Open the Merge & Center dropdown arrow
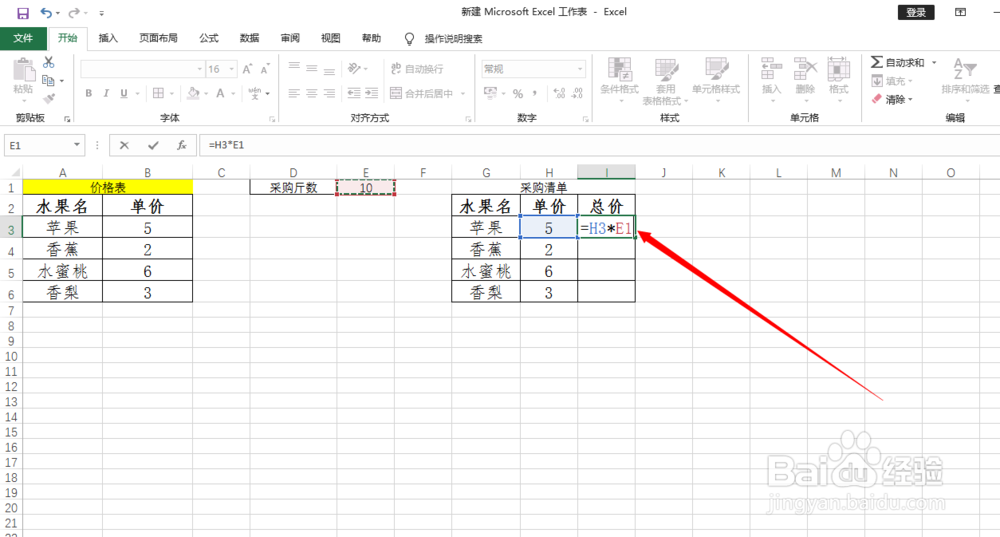 pos(463,94)
